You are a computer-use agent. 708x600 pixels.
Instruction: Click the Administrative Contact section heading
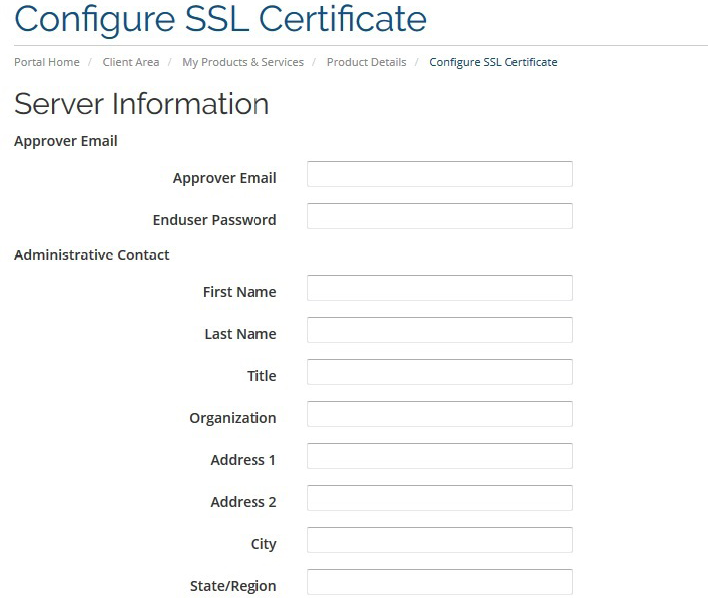tap(92, 255)
